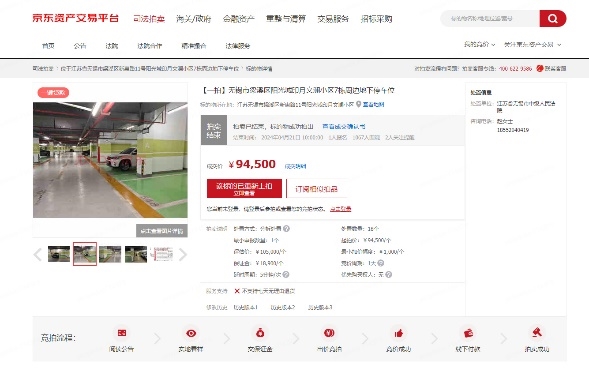Select the fourth parking thumbnail
This screenshot has height=368, width=589.
pyautogui.click(x=136, y=254)
